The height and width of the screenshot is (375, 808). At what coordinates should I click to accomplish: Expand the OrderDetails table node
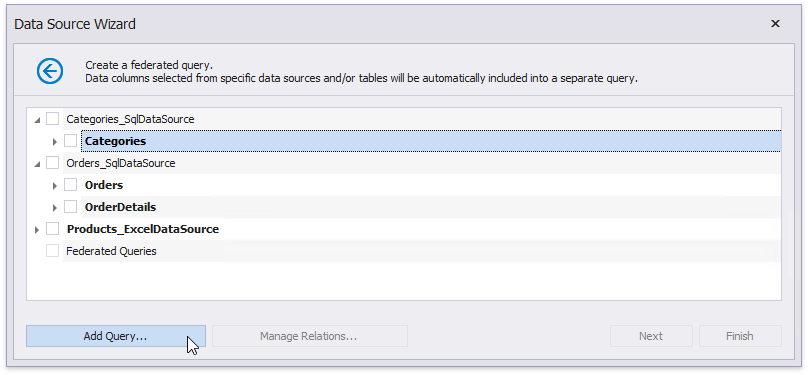click(x=55, y=208)
